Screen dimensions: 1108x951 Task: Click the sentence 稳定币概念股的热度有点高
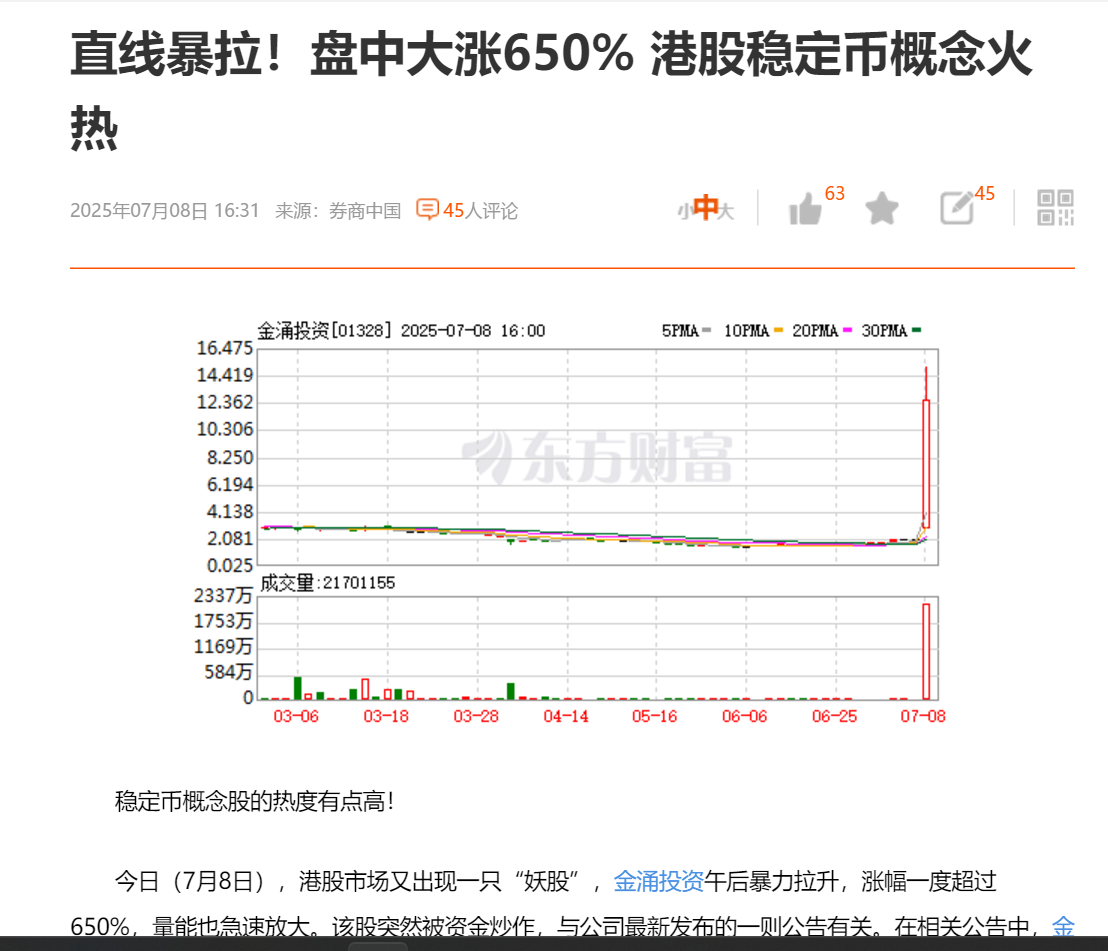point(254,801)
